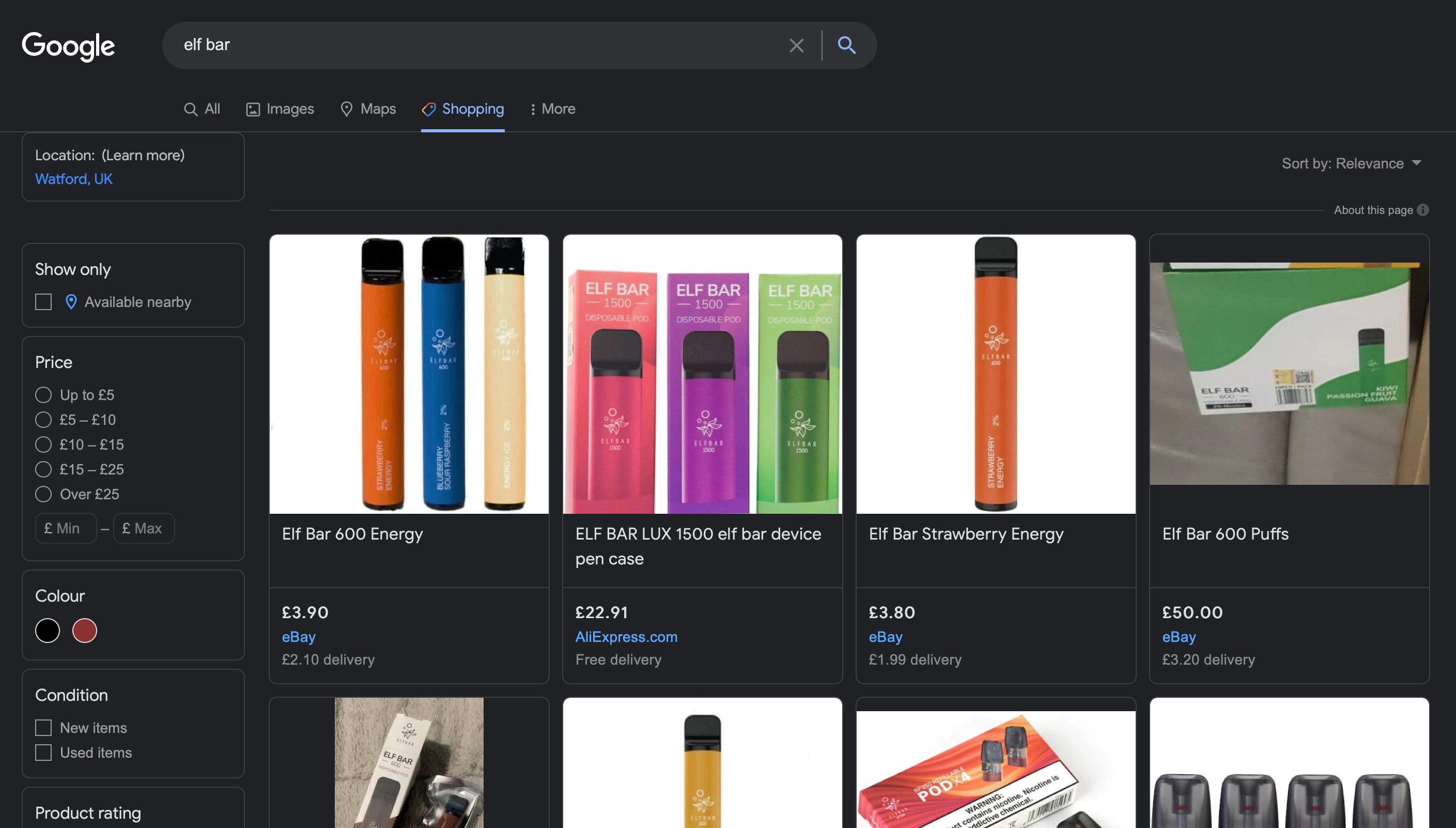Tick the Available nearby checkbox
The image size is (1456, 828).
(x=44, y=302)
